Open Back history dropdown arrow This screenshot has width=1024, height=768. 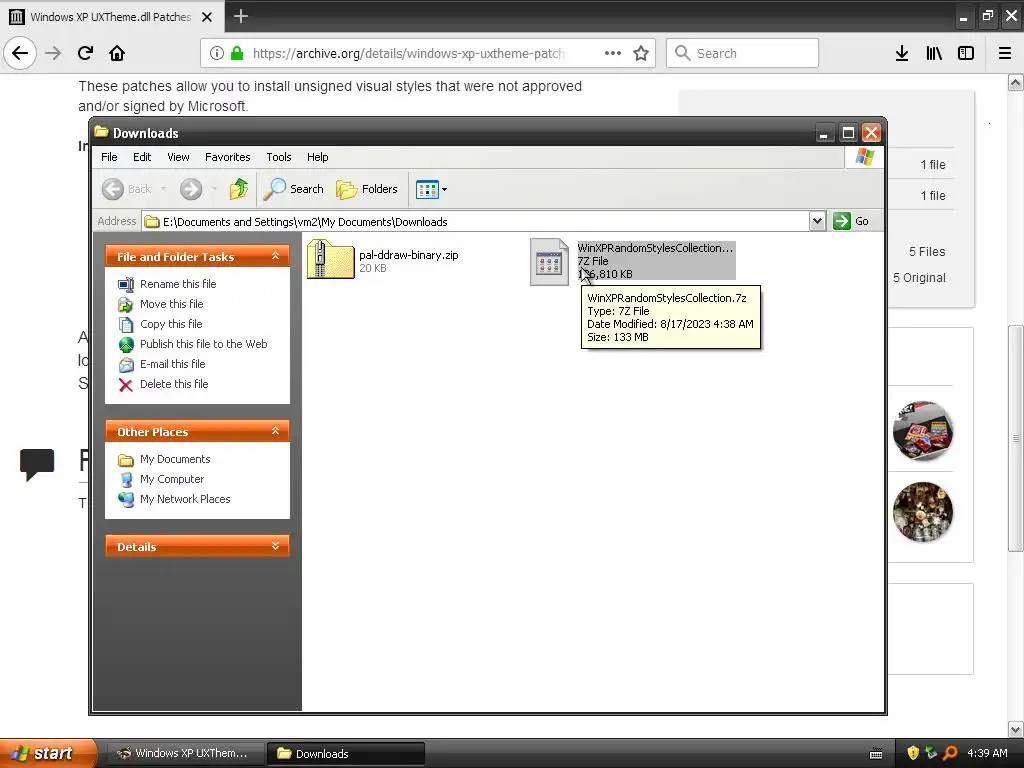(163, 189)
